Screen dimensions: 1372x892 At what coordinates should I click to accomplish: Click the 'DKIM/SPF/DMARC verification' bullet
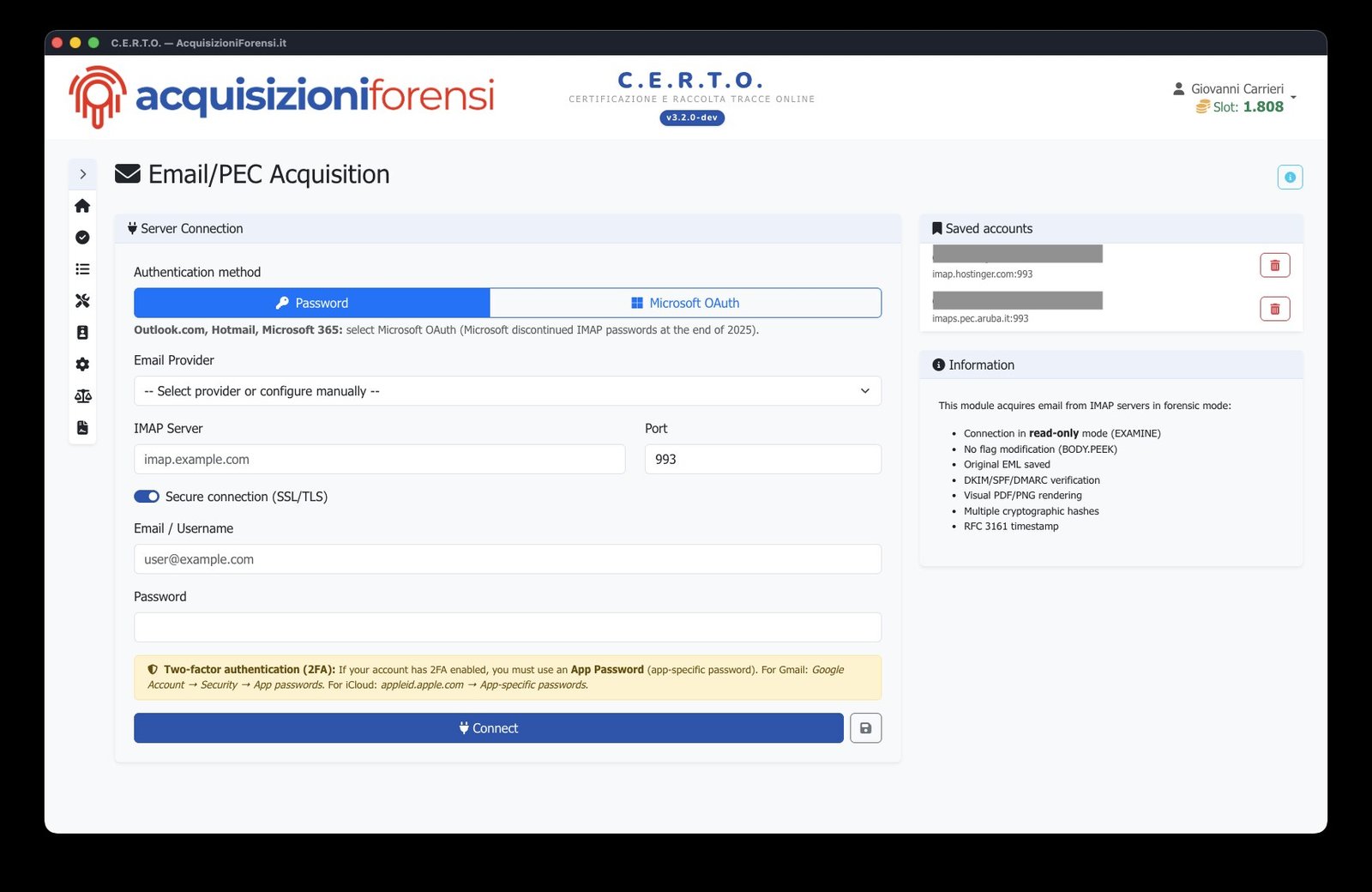tap(1032, 480)
